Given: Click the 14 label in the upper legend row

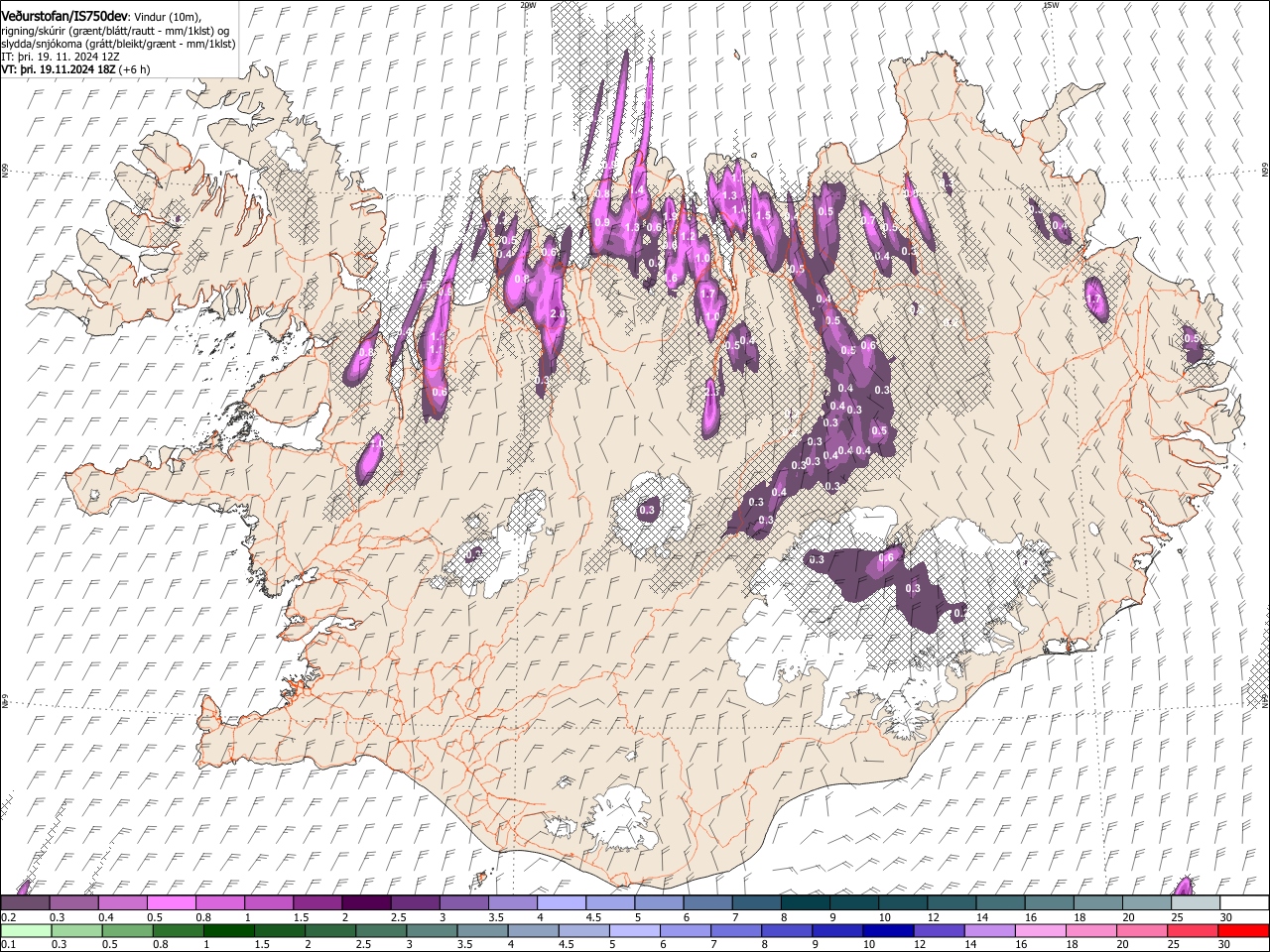Looking at the screenshot, I should (x=977, y=917).
